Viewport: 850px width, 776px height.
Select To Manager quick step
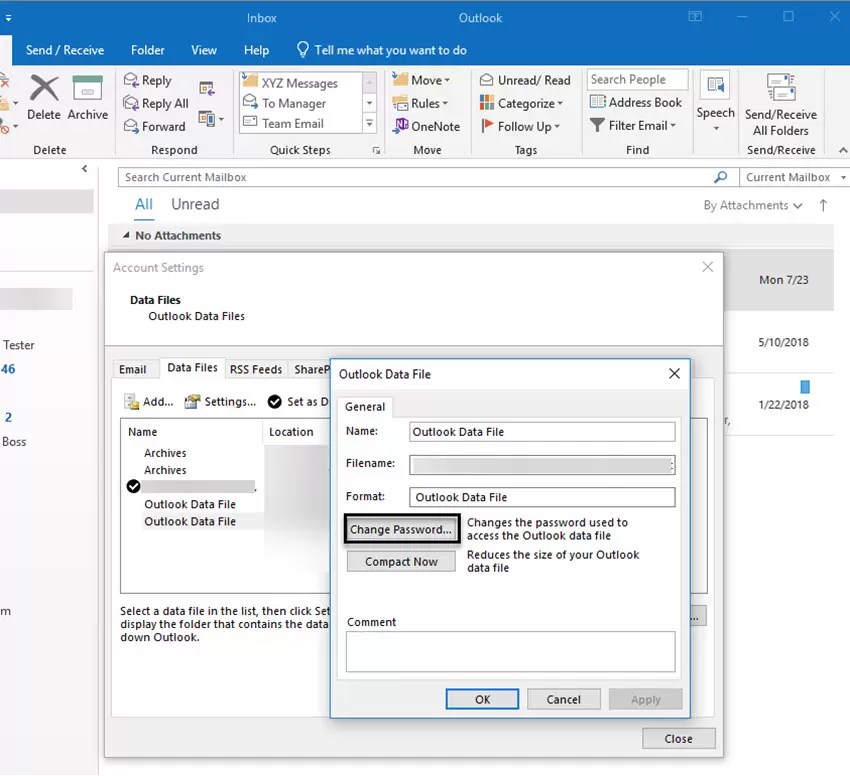pyautogui.click(x=294, y=103)
